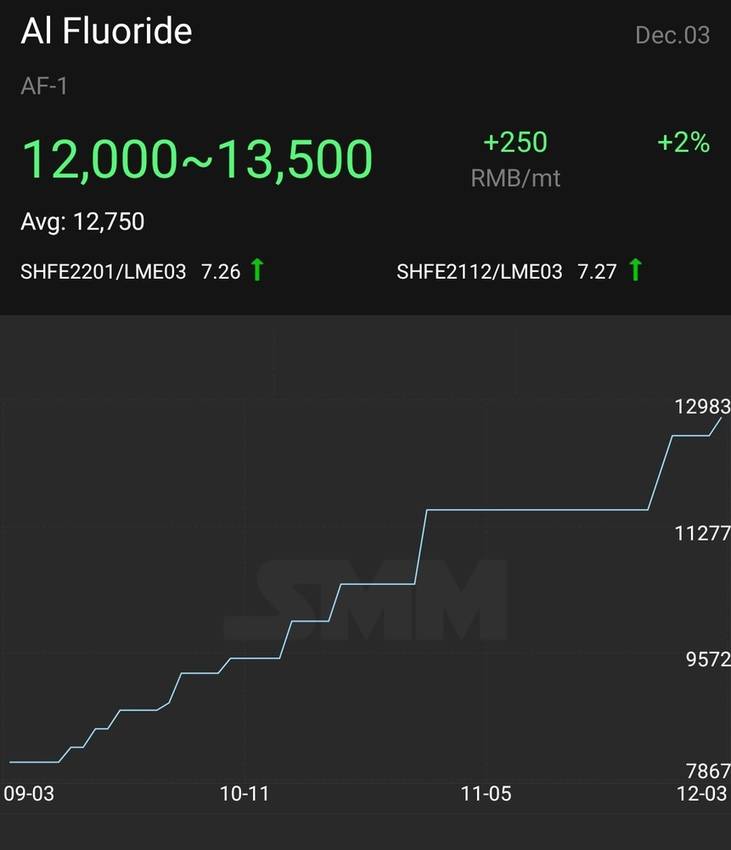Select the 10-11 date on chart axis
Image resolution: width=731 pixels, height=850 pixels.
point(244,794)
